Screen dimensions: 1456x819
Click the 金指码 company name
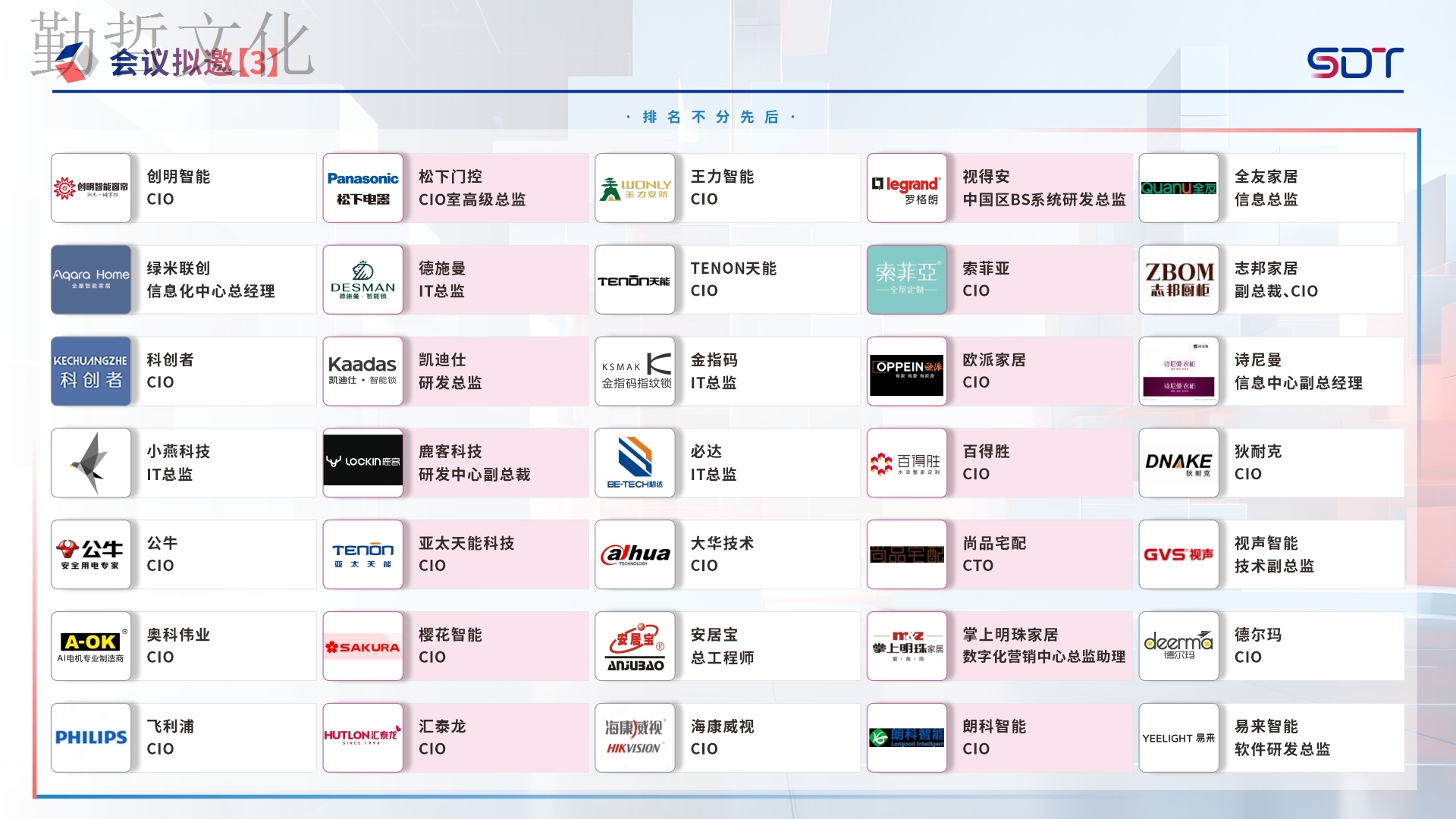pyautogui.click(x=714, y=360)
